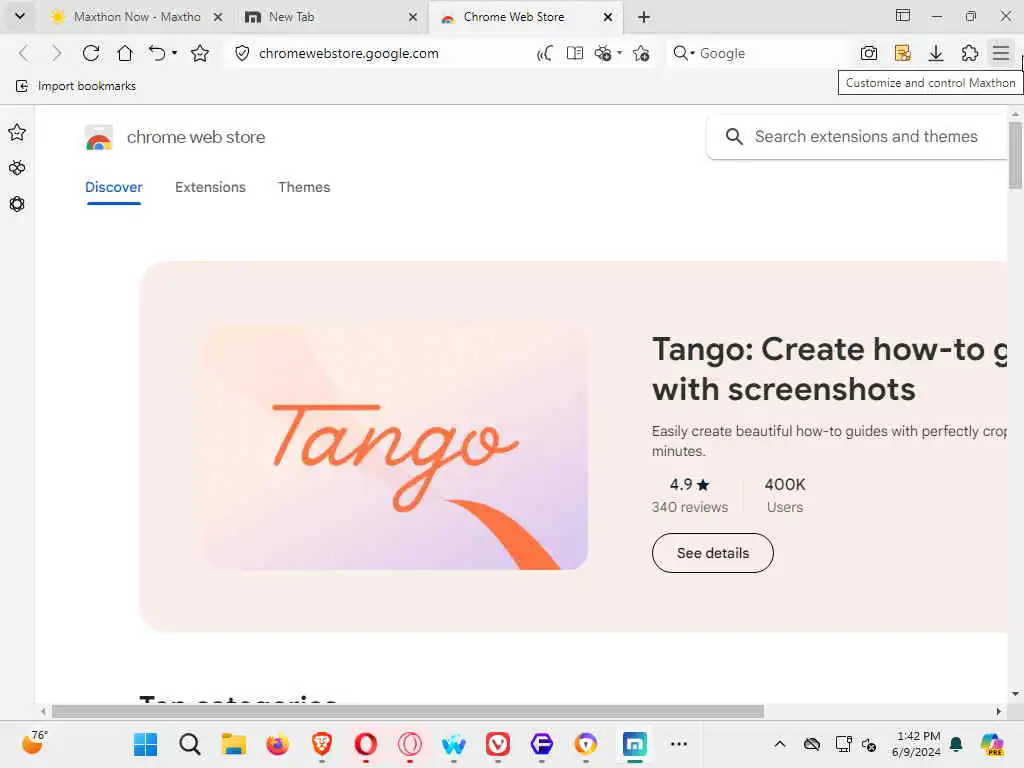Select the Discover tab

click(114, 187)
